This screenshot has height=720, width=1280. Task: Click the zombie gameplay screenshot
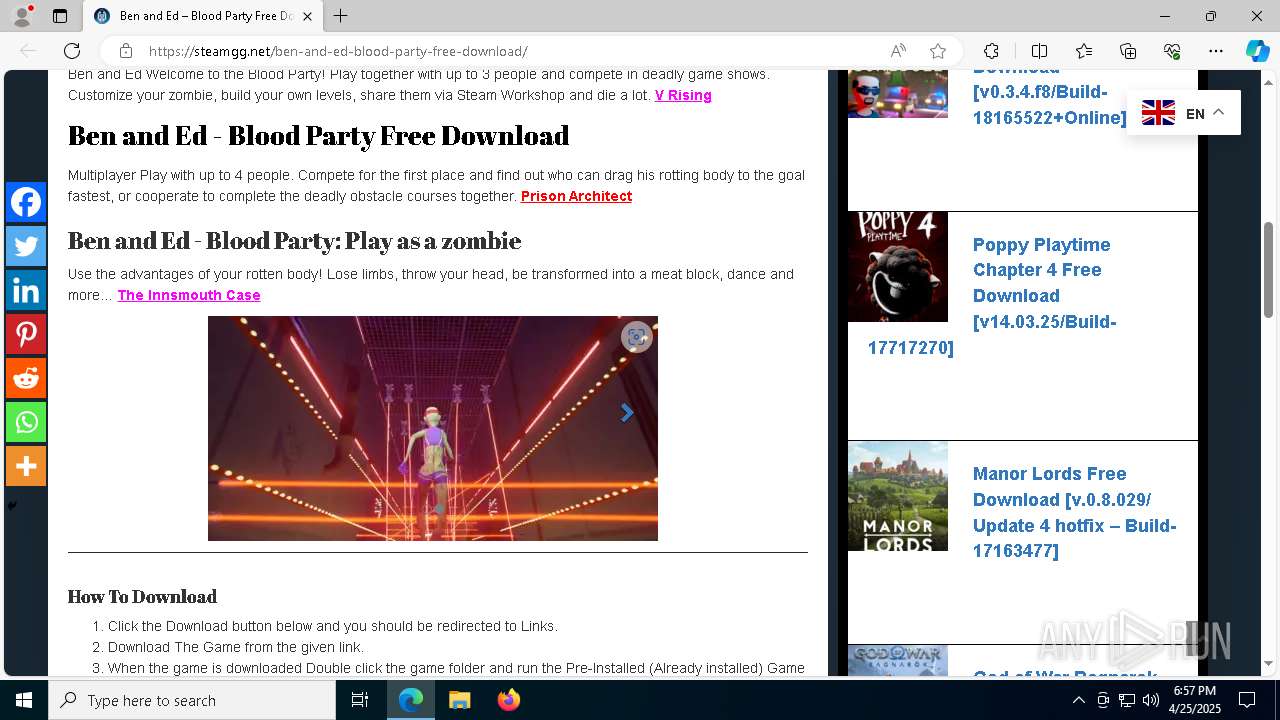pyautogui.click(x=433, y=428)
